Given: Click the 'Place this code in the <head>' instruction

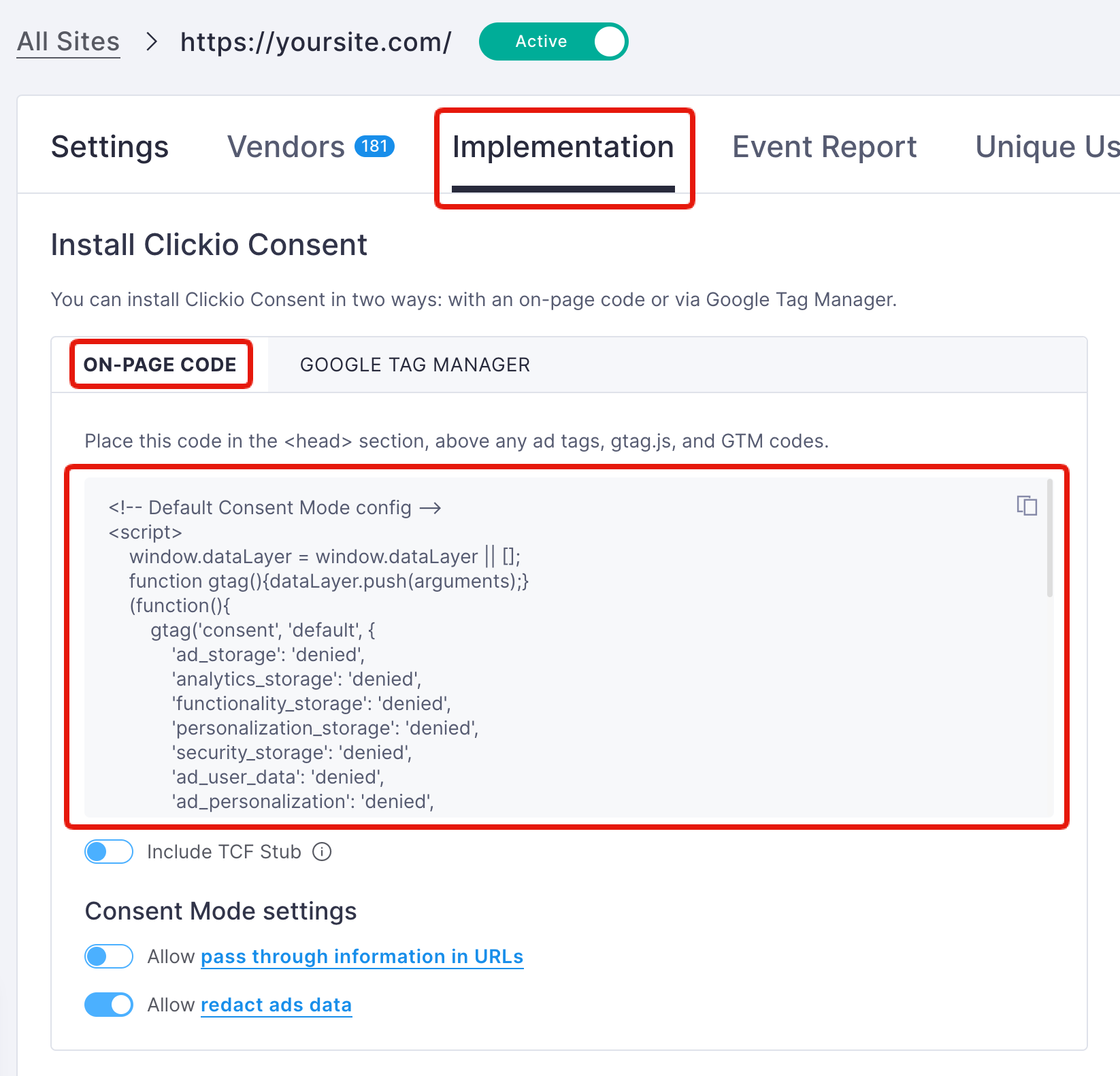Looking at the screenshot, I should 457,441.
